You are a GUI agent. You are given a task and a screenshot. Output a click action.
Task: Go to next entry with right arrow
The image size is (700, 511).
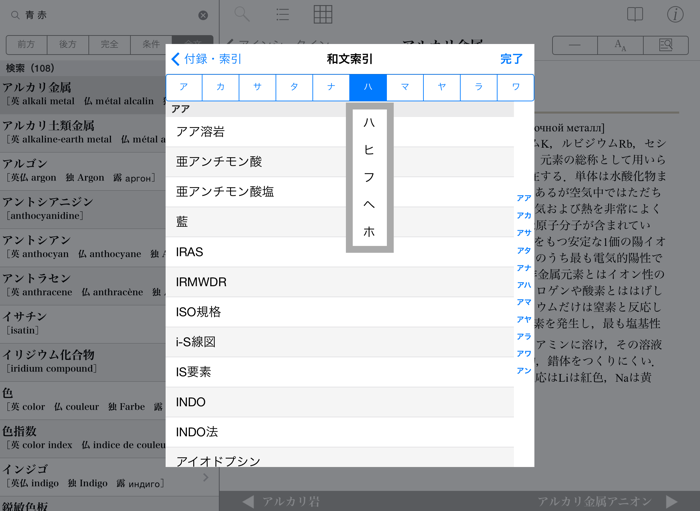coord(672,501)
